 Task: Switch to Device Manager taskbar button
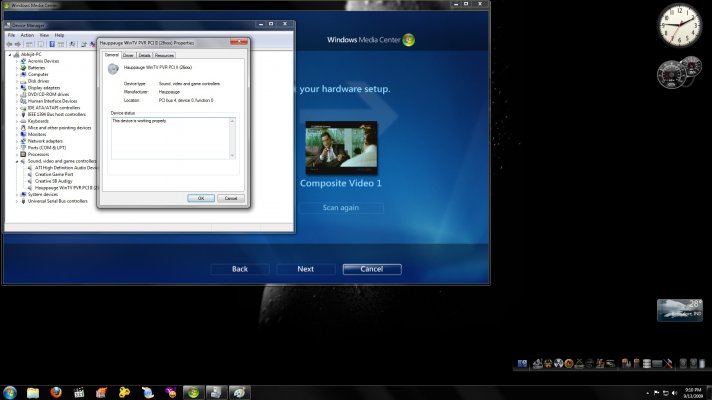[x=216, y=392]
